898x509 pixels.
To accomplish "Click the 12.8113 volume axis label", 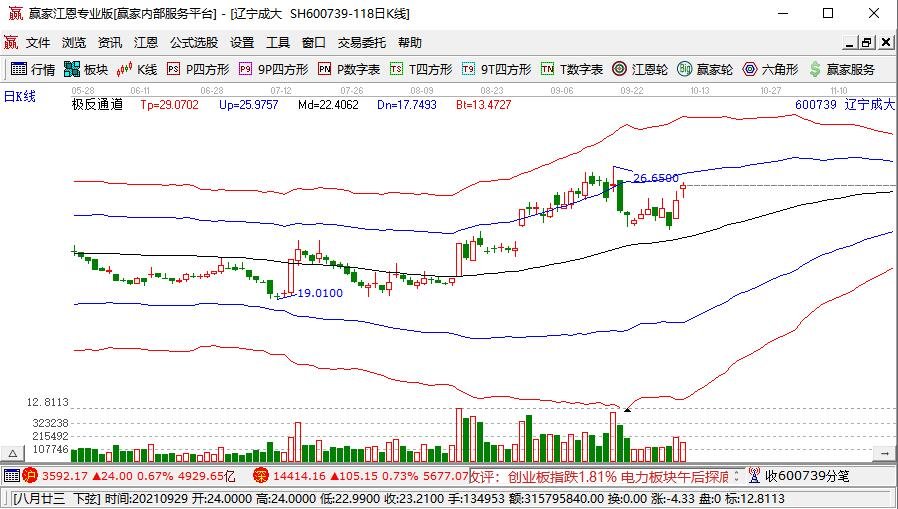I will (48, 403).
